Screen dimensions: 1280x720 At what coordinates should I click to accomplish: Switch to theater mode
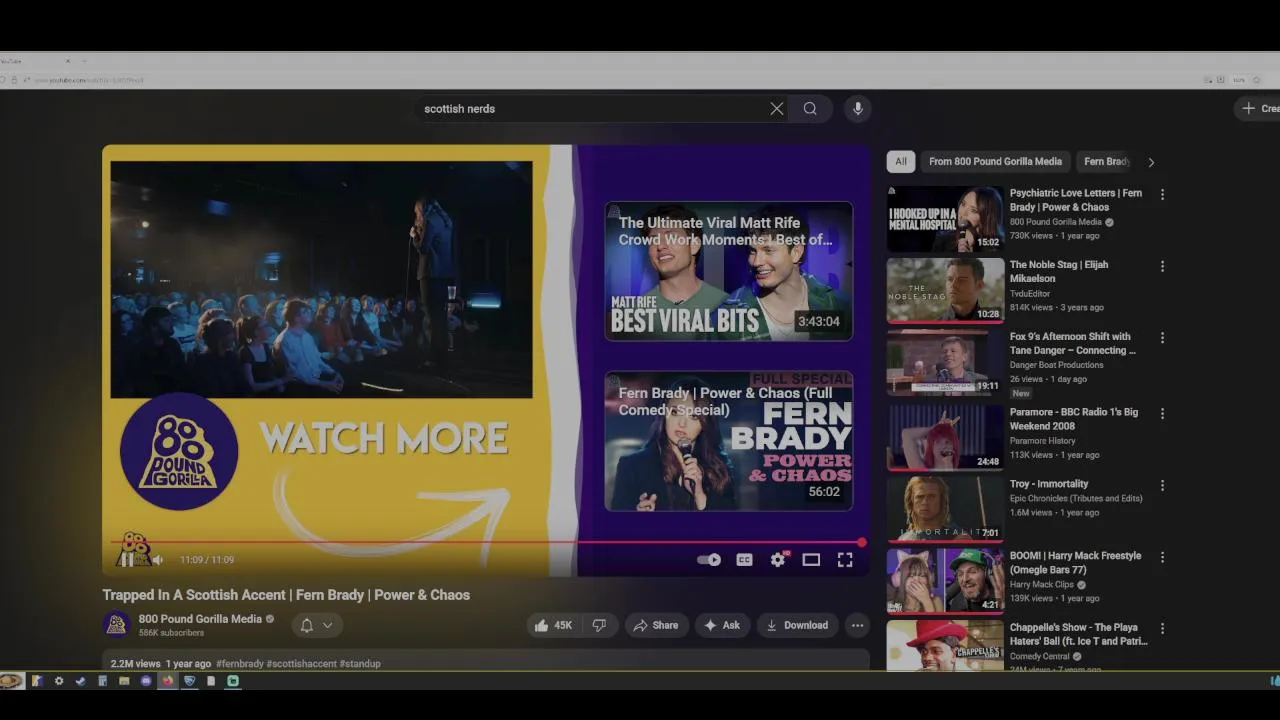tap(811, 560)
